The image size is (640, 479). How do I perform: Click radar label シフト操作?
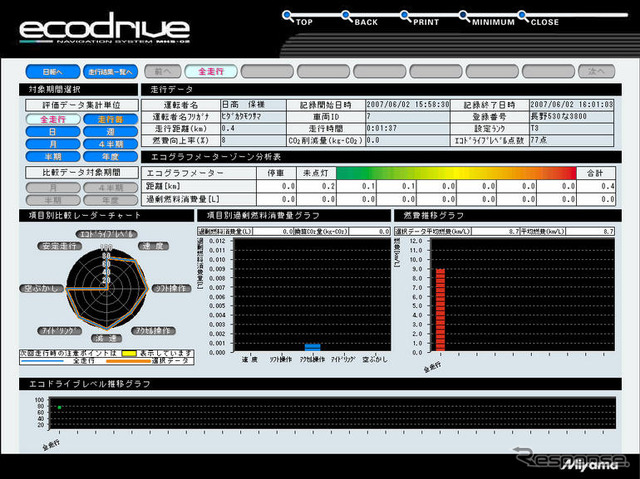pyautogui.click(x=171, y=288)
